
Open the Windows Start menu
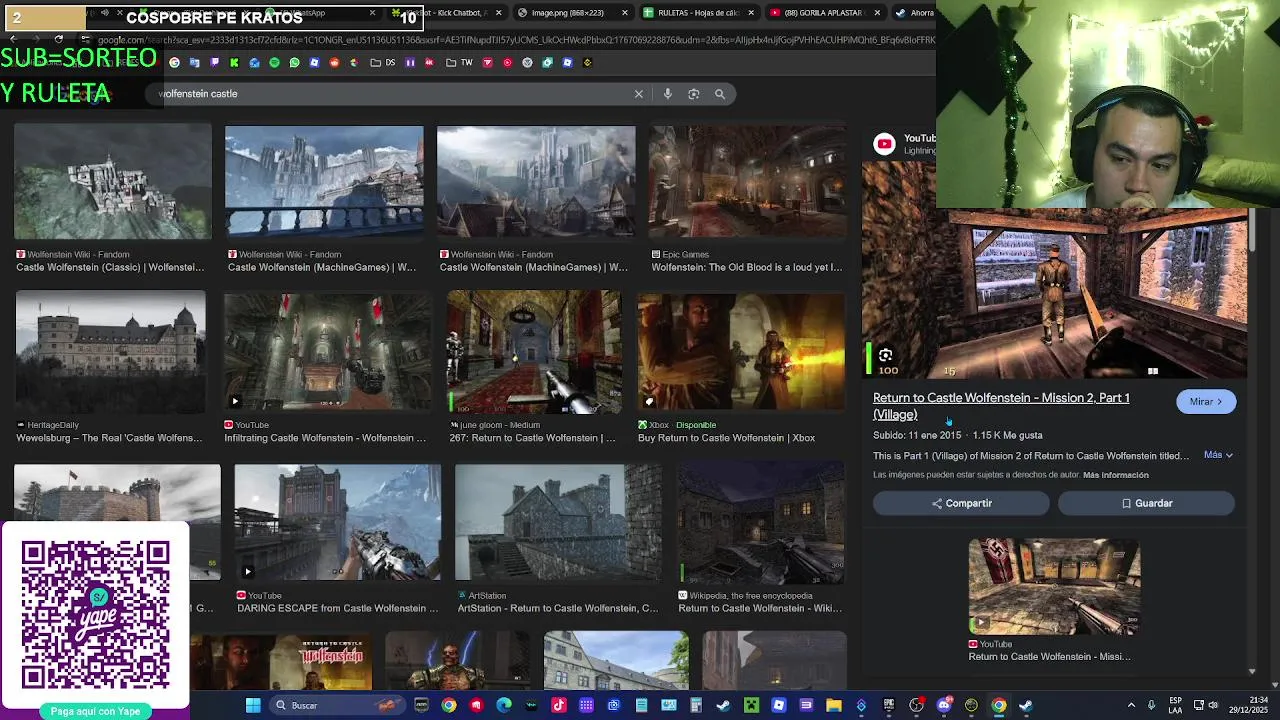click(x=253, y=706)
